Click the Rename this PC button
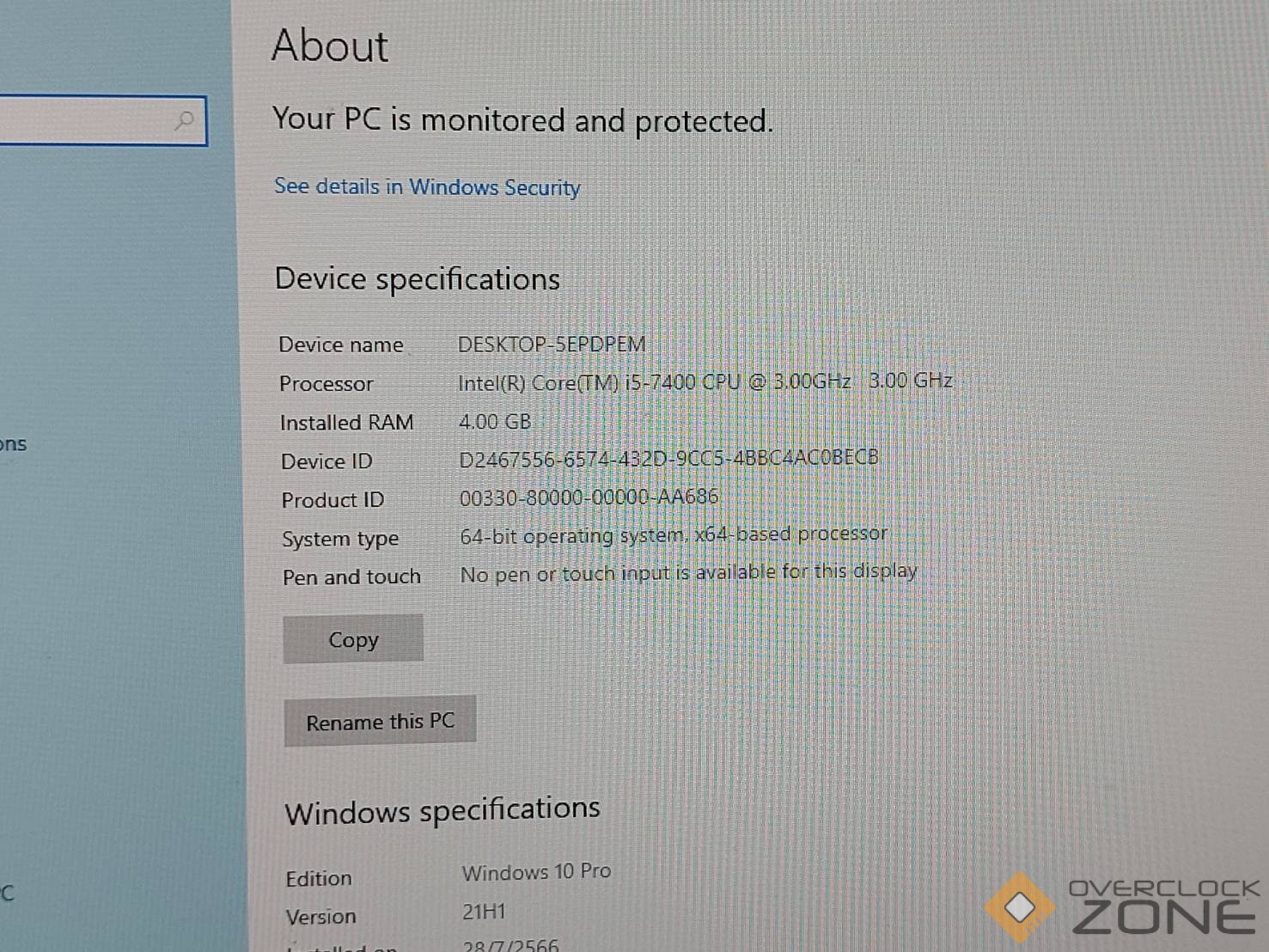 point(380,721)
